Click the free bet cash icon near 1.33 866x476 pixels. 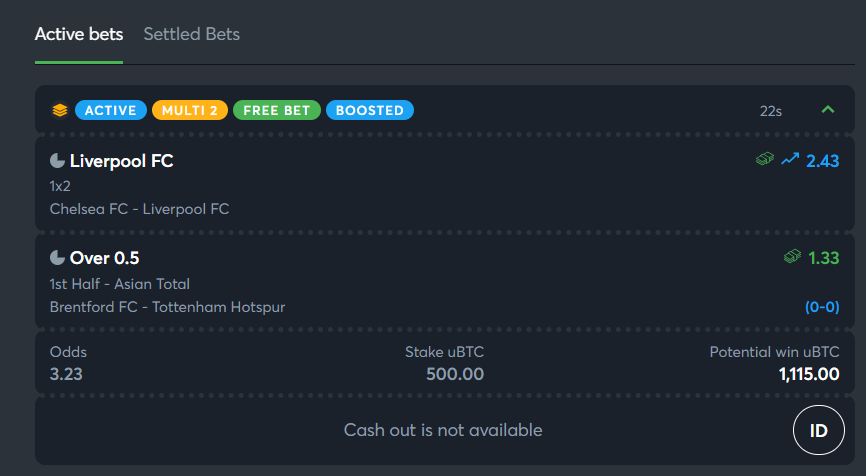793,256
